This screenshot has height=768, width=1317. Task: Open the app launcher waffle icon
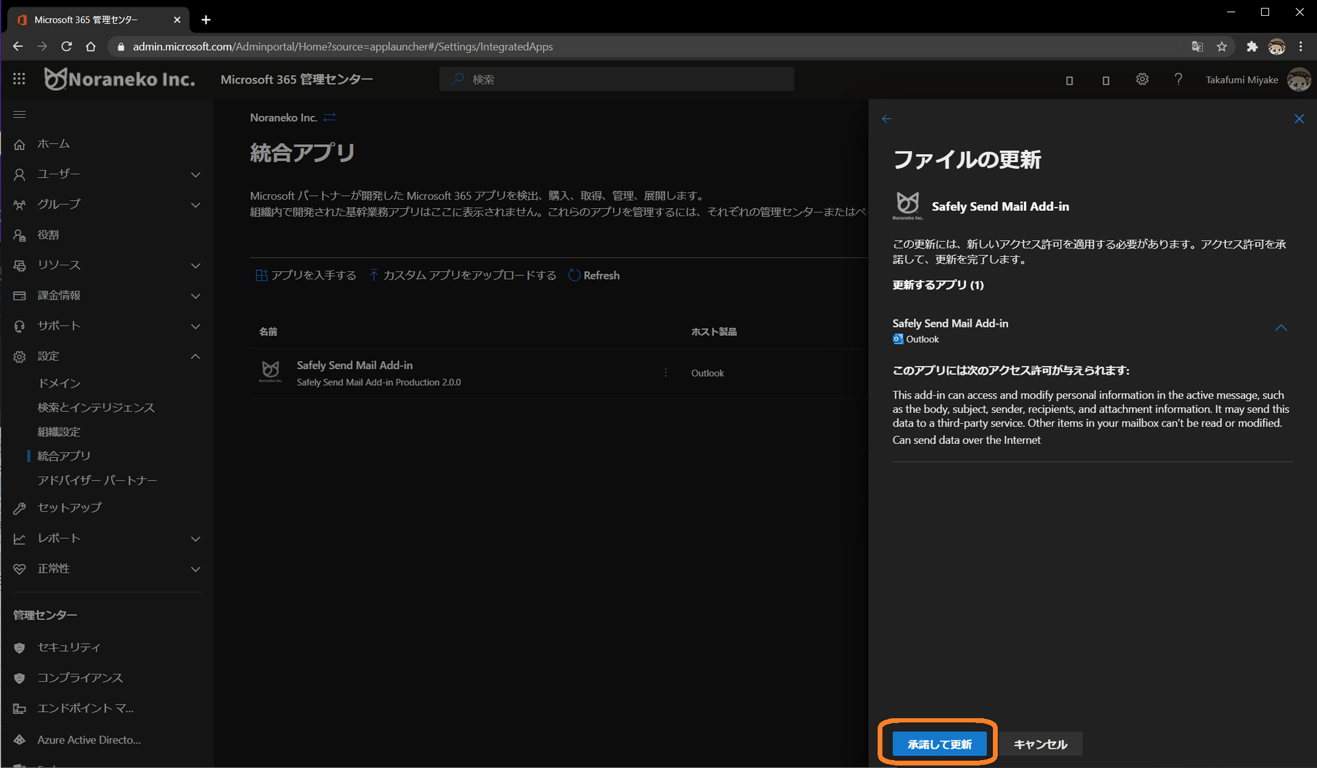[x=19, y=79]
